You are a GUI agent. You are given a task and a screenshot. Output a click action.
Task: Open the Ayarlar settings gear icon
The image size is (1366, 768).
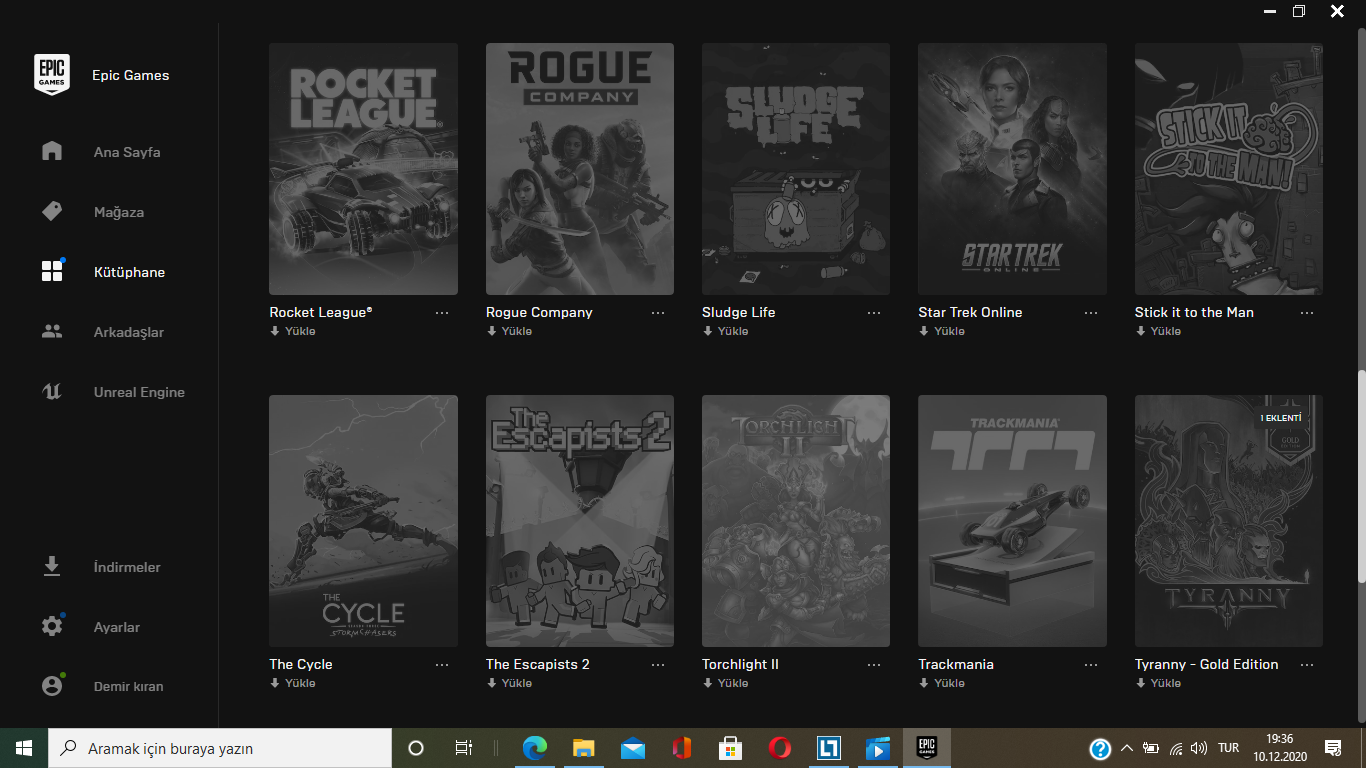point(52,627)
